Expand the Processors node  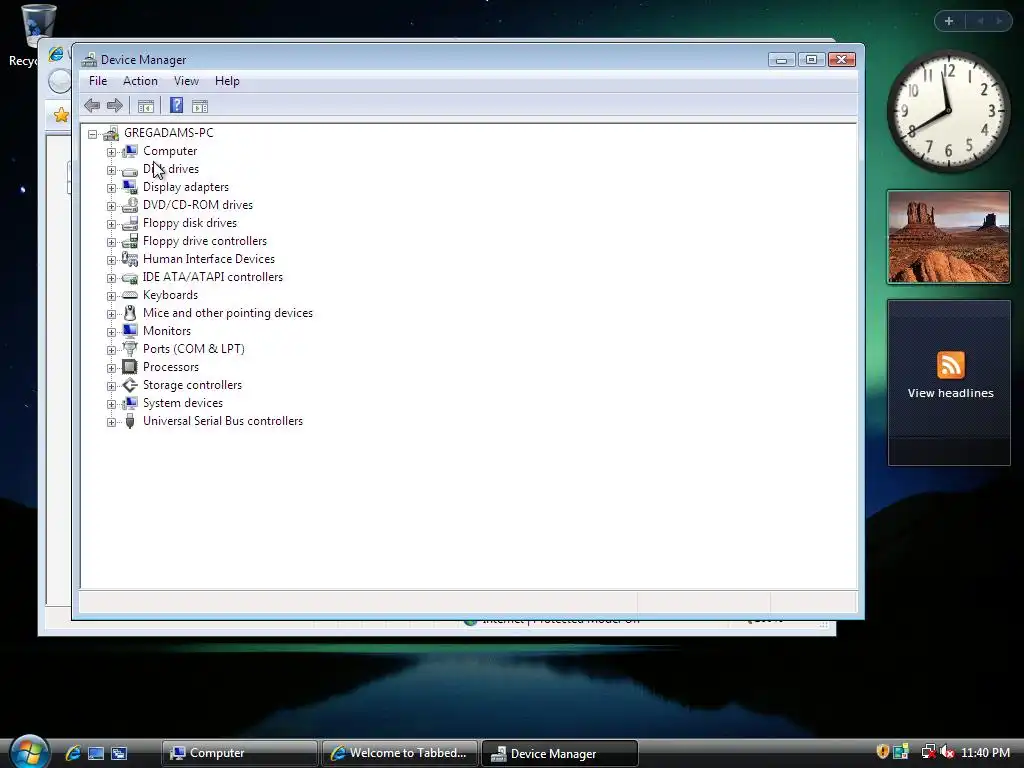click(x=112, y=368)
